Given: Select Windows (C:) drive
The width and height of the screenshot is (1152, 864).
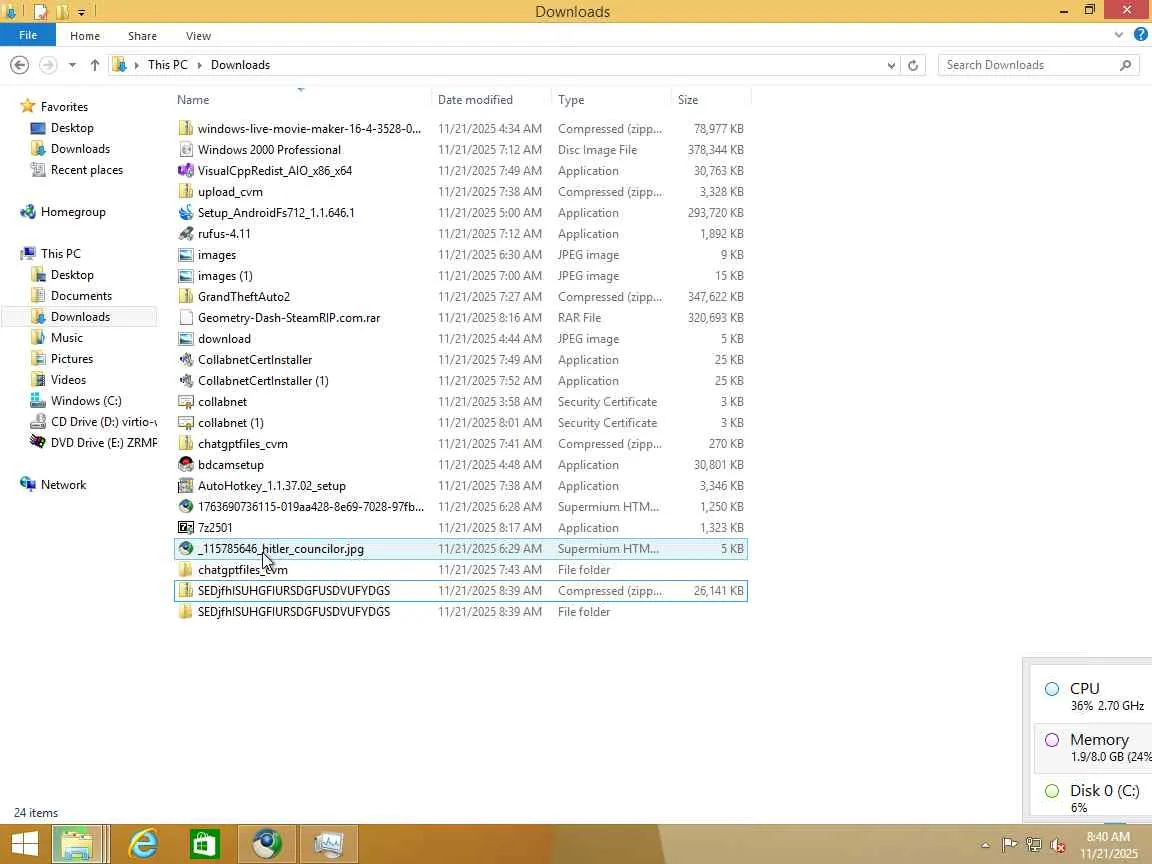Looking at the screenshot, I should [x=86, y=400].
